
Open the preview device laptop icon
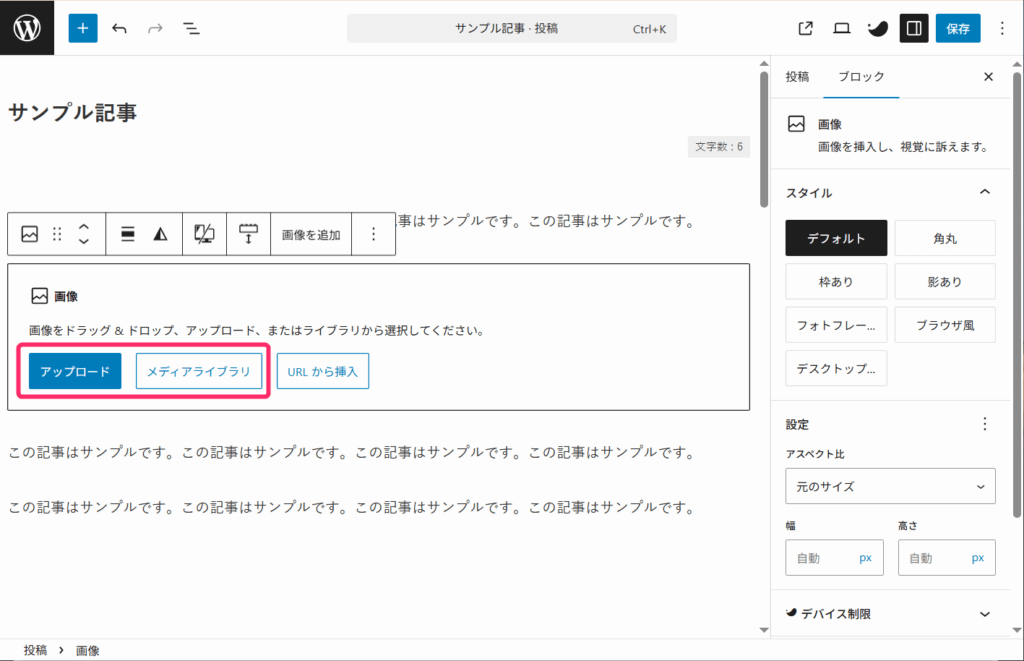coord(841,28)
